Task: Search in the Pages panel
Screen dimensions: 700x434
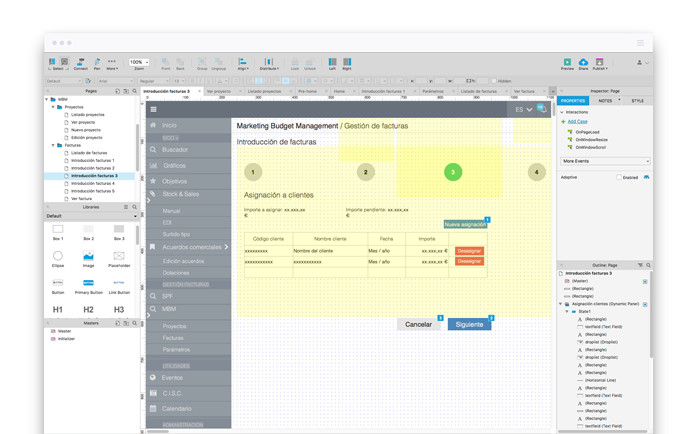Action: tap(134, 91)
